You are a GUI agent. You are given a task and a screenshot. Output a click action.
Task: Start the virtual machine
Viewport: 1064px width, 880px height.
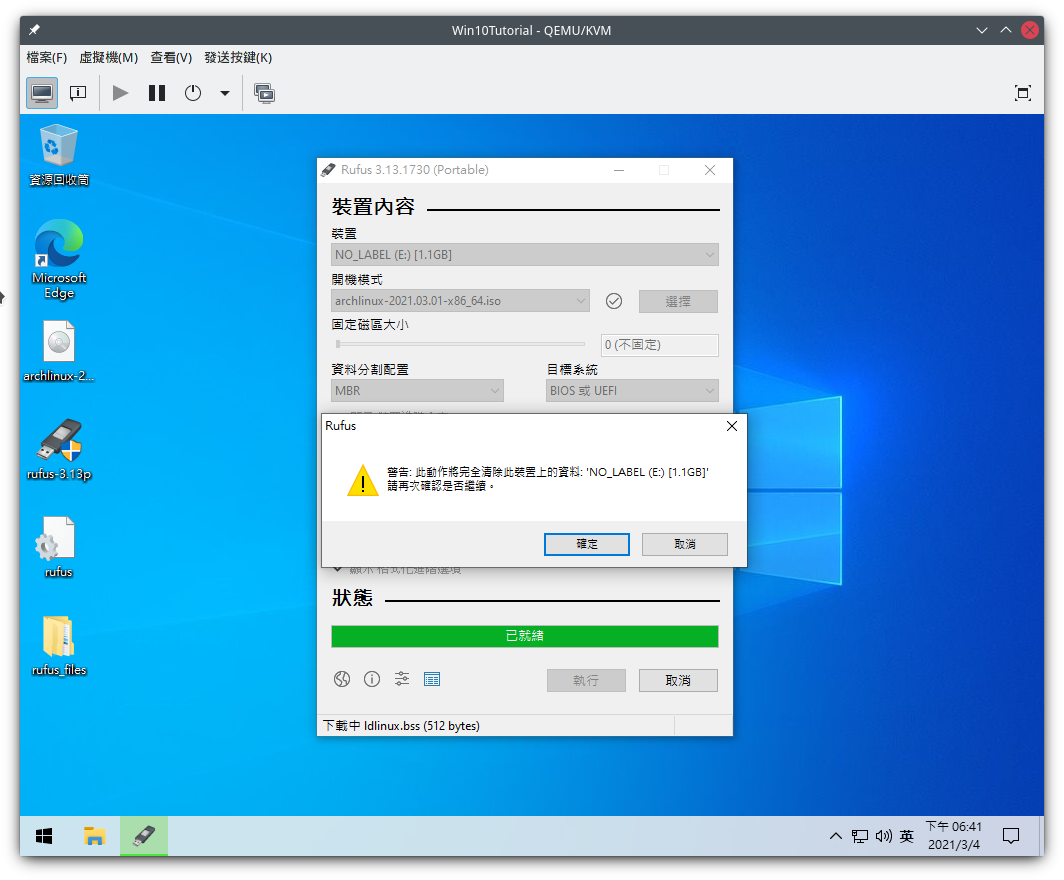coord(121,93)
